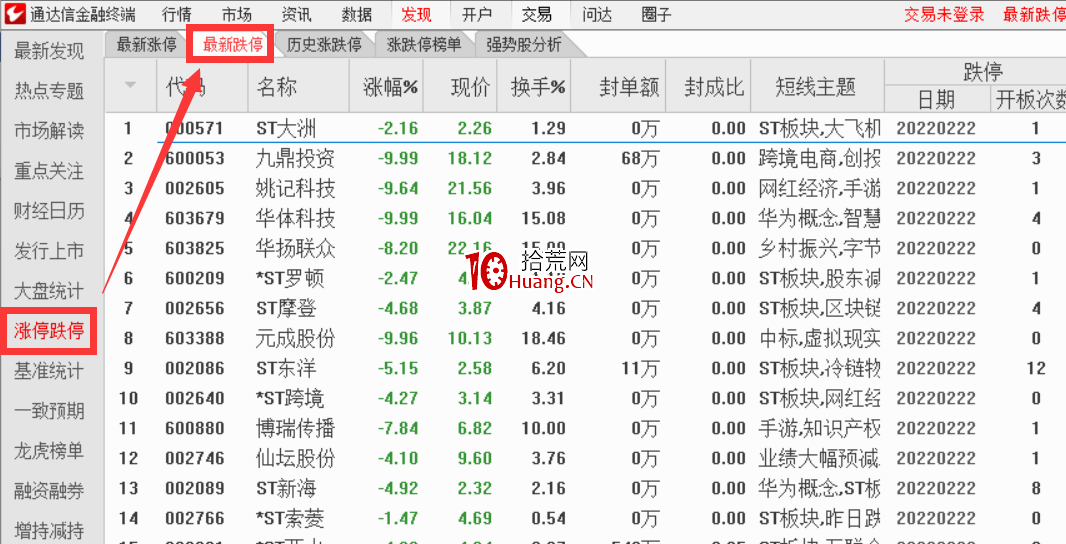Viewport: 1066px width, 544px height.
Task: Select the 发现 menu tab
Action: coord(417,14)
